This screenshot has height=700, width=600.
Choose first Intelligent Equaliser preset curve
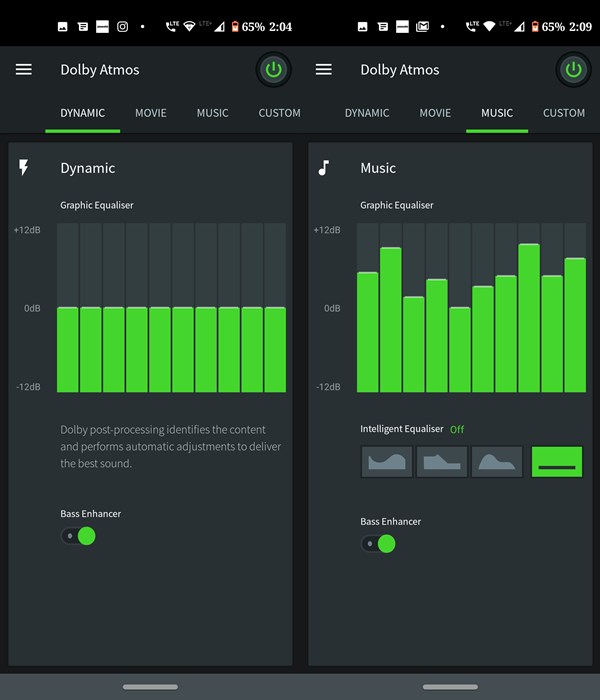[387, 462]
